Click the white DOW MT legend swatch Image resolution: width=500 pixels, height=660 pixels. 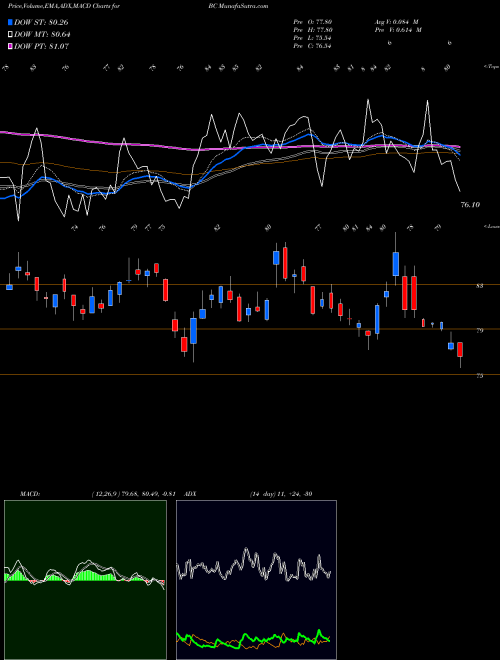coord(10,35)
